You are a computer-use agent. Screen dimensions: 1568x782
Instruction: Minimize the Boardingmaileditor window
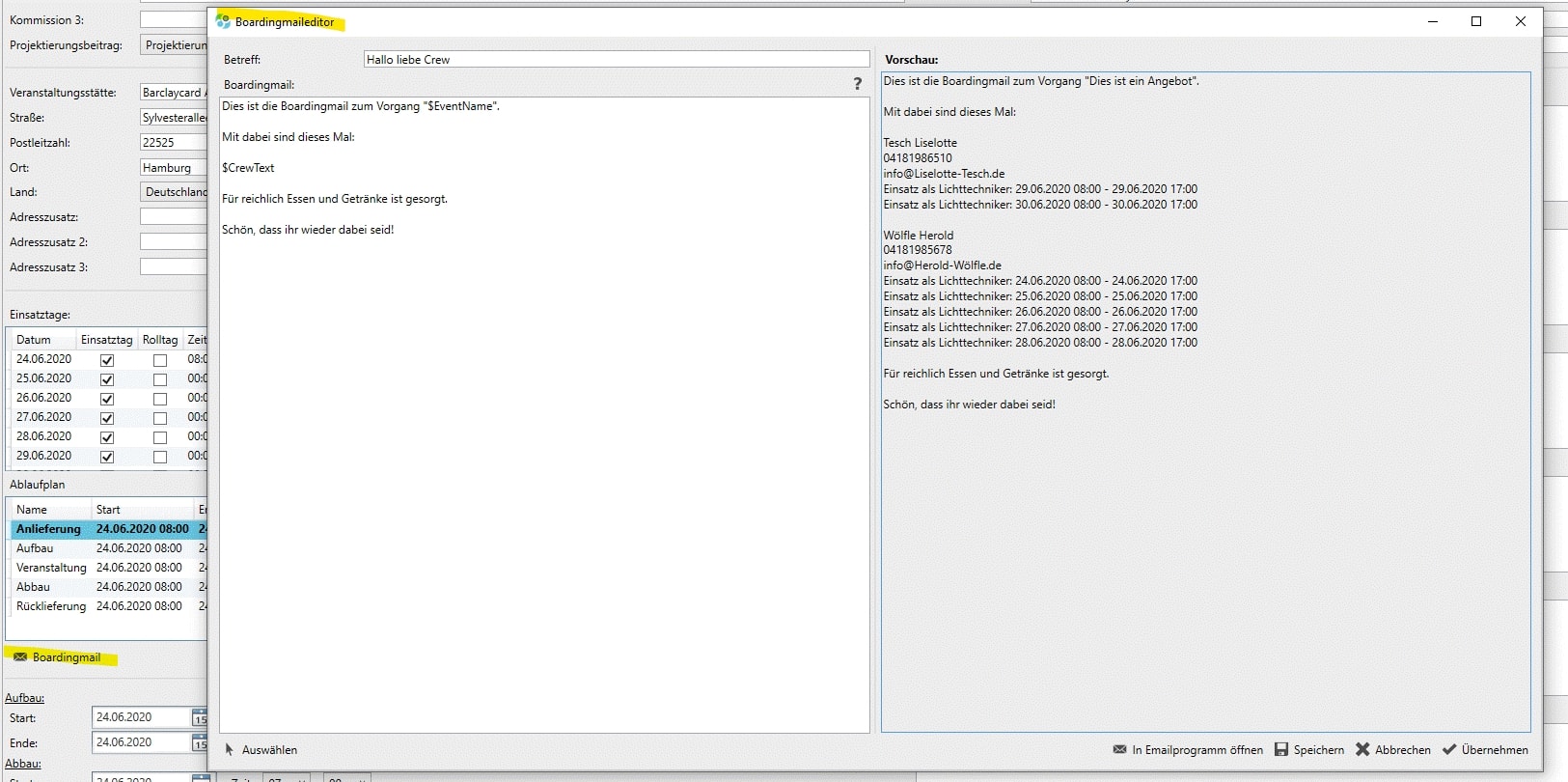tap(1433, 21)
